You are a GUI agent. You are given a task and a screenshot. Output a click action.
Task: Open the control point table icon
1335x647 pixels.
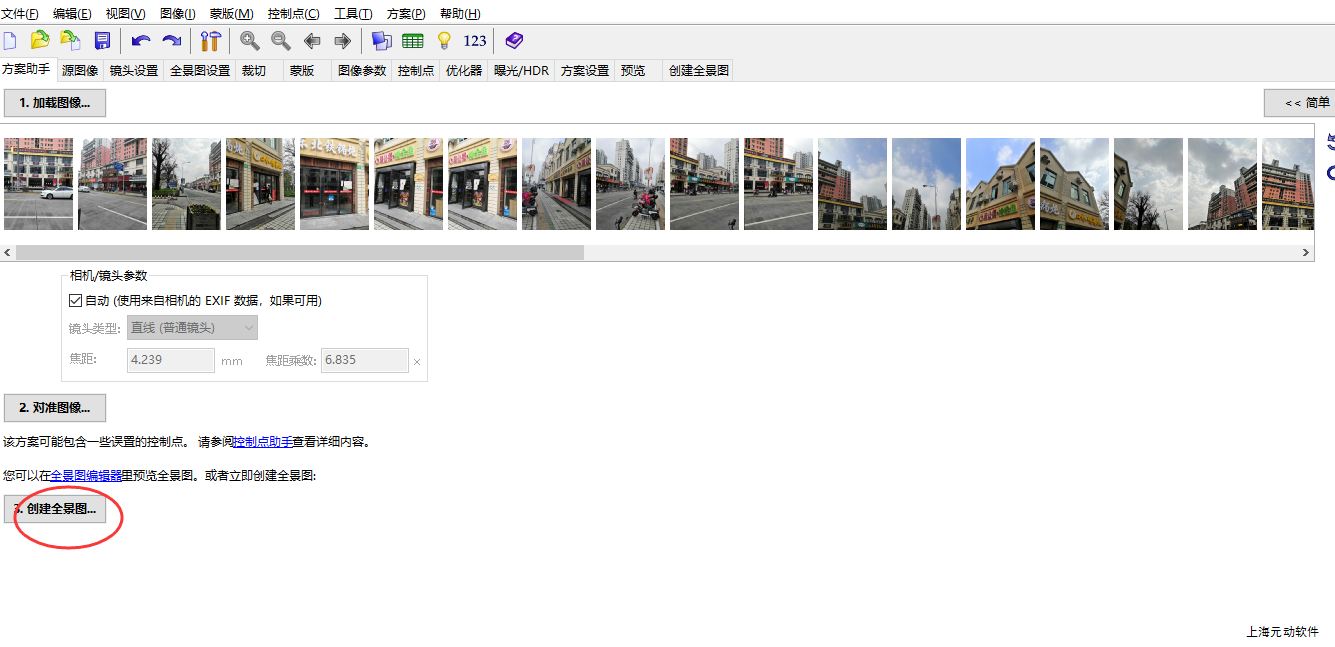pos(412,41)
